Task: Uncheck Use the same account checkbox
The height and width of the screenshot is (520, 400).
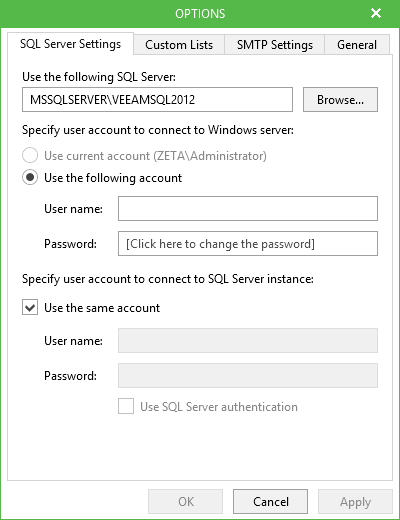Action: (x=30, y=307)
